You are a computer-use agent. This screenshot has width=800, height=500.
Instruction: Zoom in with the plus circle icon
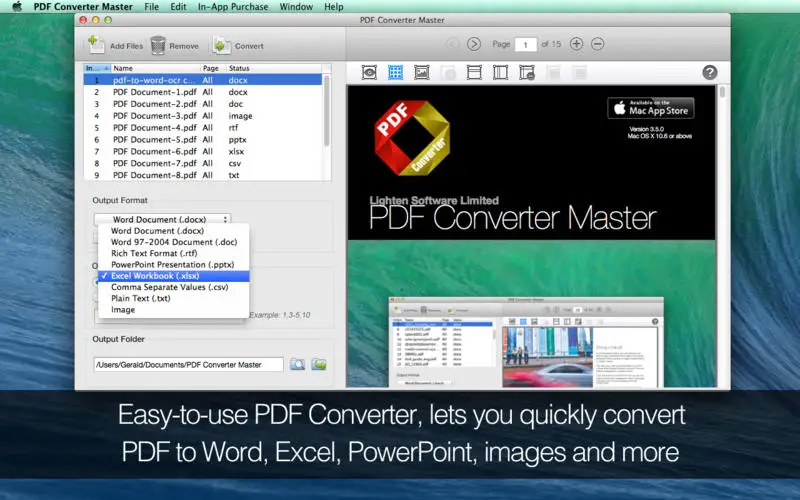click(576, 44)
